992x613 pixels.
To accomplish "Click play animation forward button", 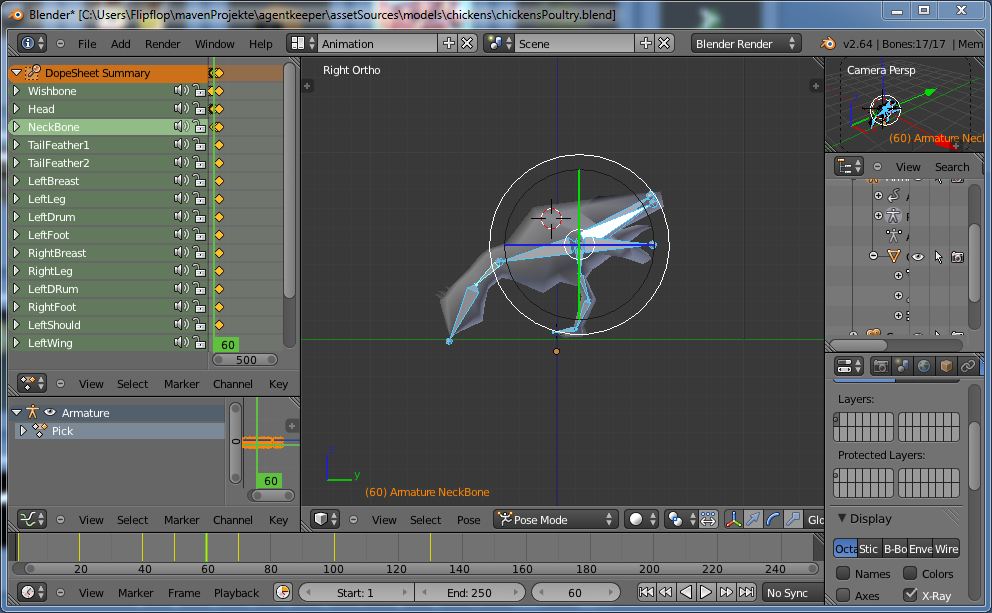I will [706, 593].
